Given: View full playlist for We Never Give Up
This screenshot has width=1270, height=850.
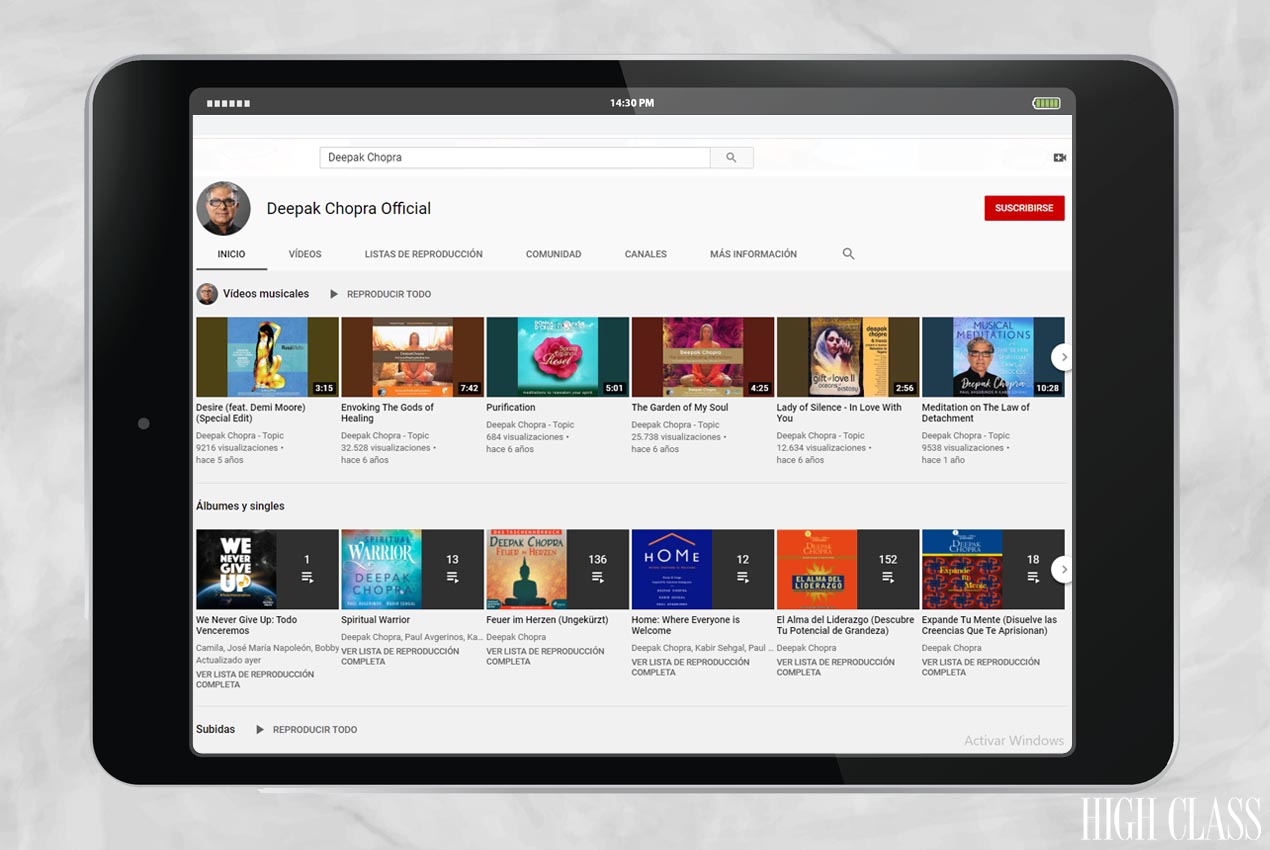Looking at the screenshot, I should click(255, 679).
